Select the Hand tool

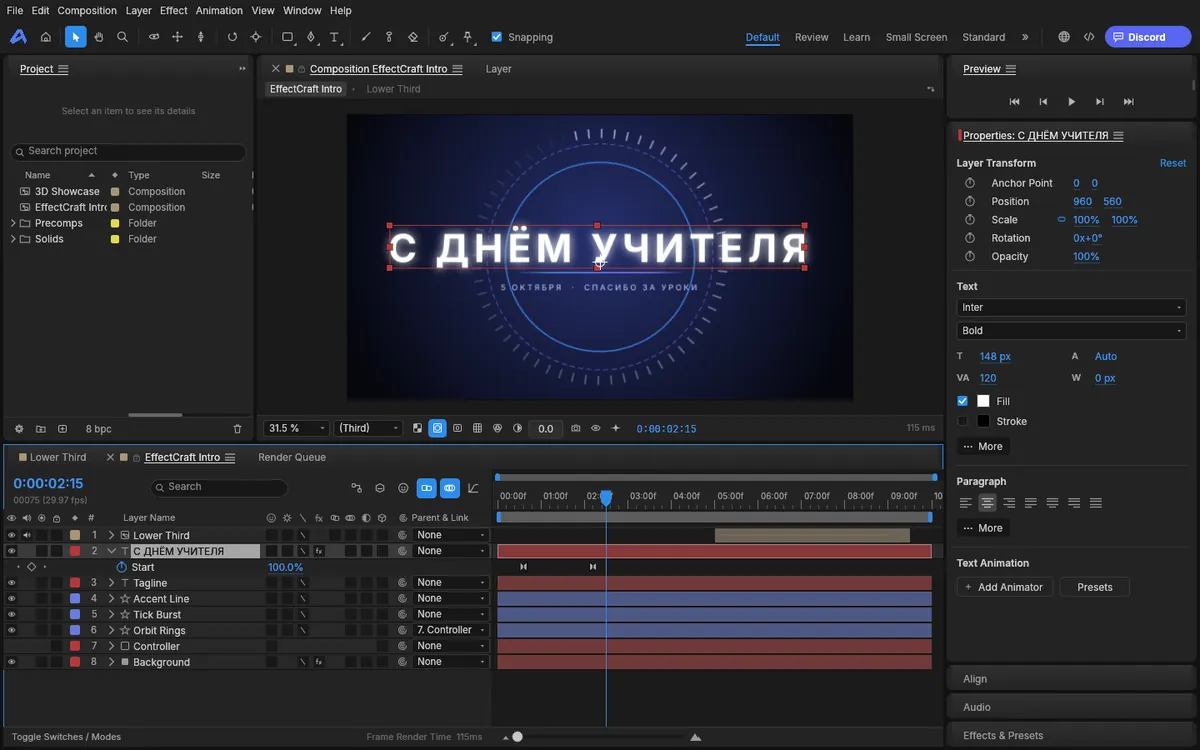(99, 37)
